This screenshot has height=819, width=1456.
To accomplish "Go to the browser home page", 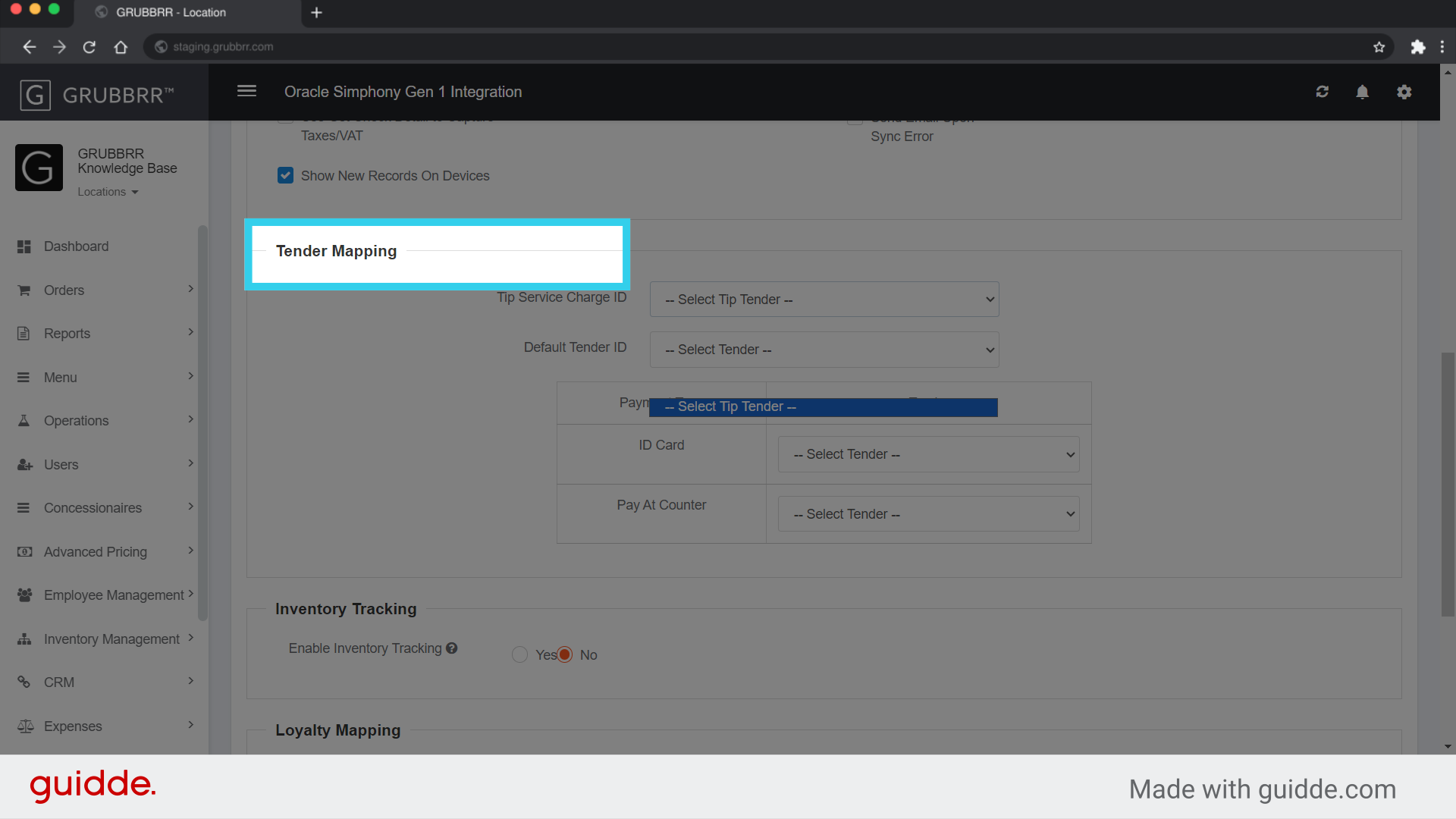I will pos(121,47).
